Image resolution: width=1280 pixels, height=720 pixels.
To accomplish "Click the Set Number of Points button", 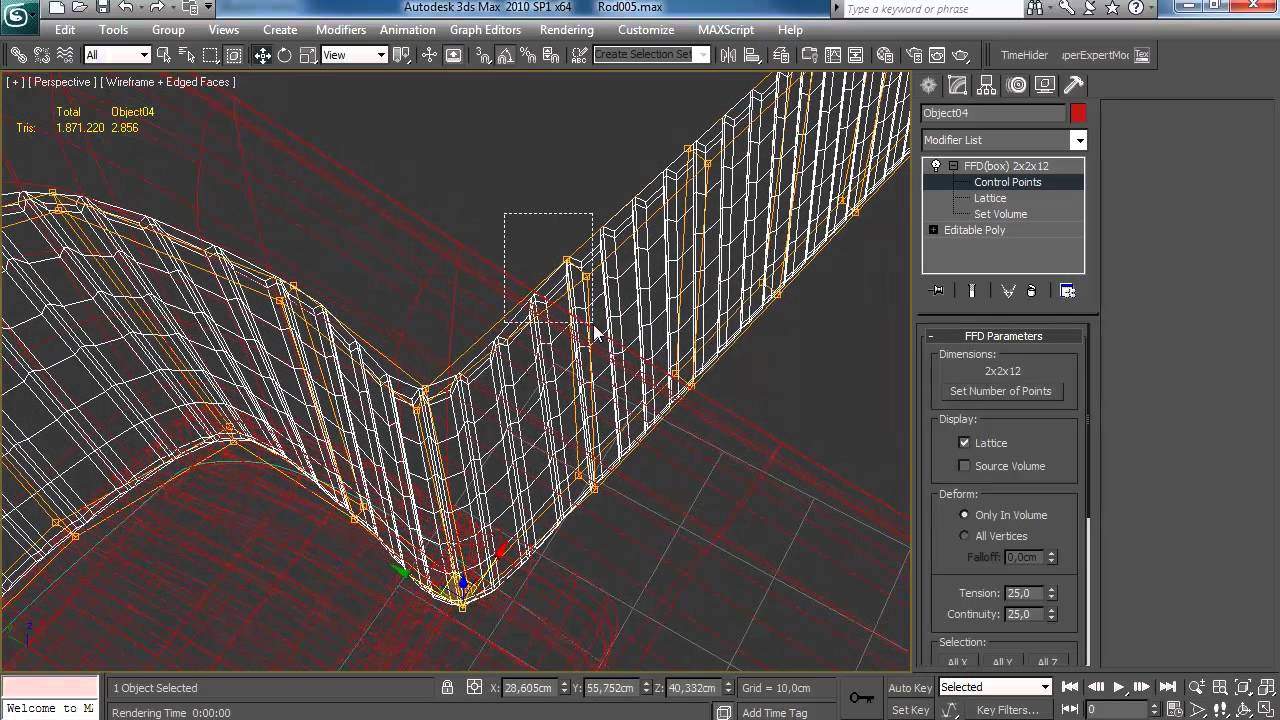I will tap(1001, 391).
